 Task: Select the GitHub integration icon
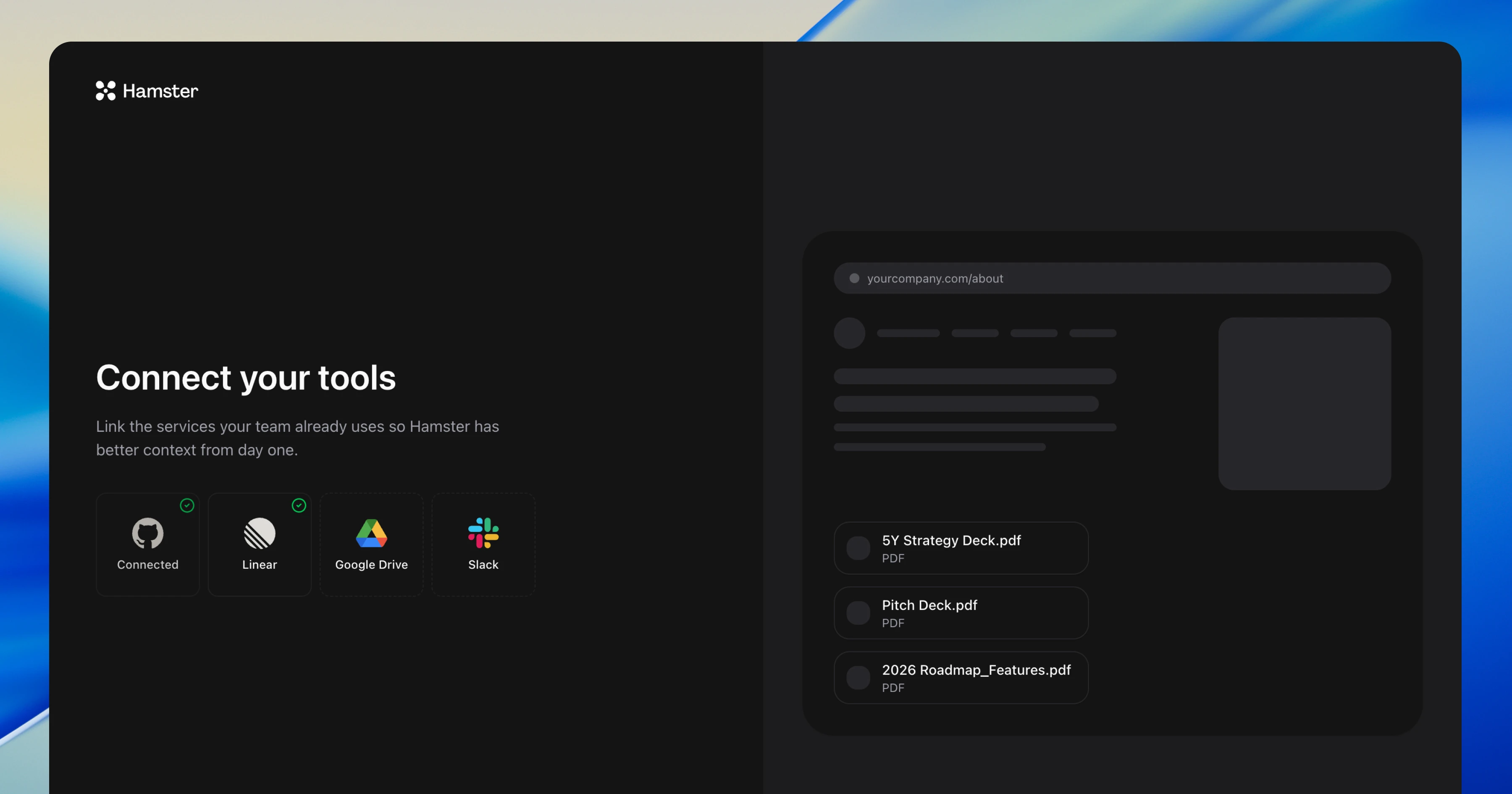[x=147, y=533]
